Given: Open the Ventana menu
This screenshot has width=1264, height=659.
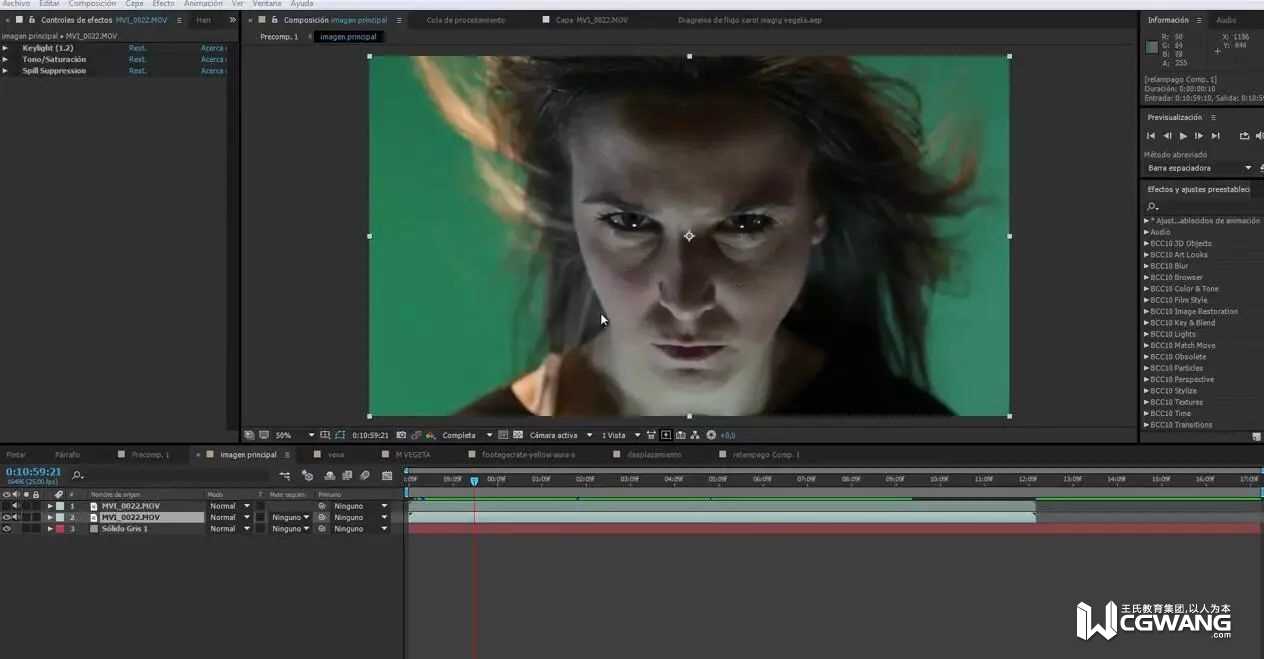Looking at the screenshot, I should pyautogui.click(x=267, y=4).
